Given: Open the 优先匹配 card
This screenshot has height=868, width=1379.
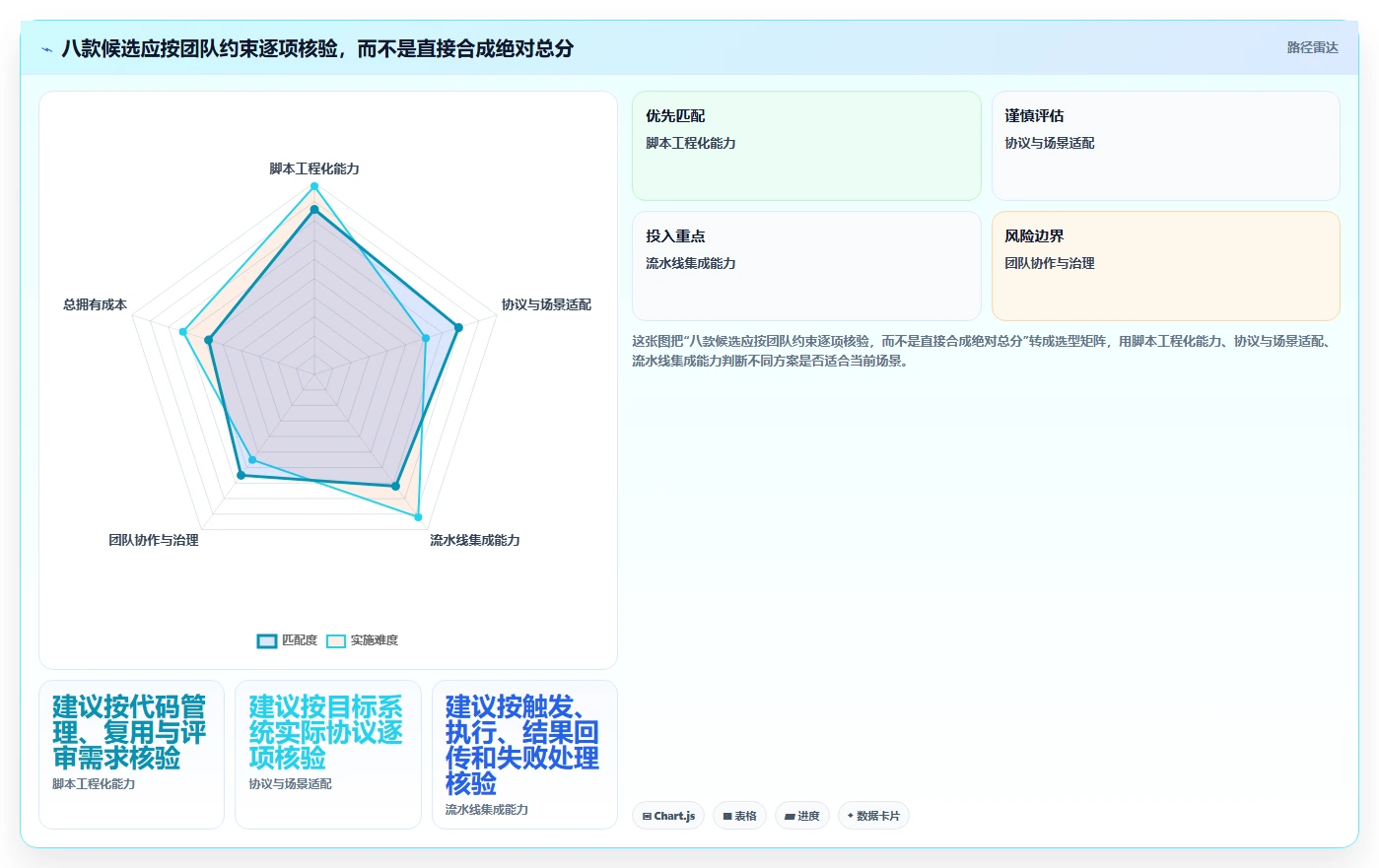Looking at the screenshot, I should click(x=806, y=146).
